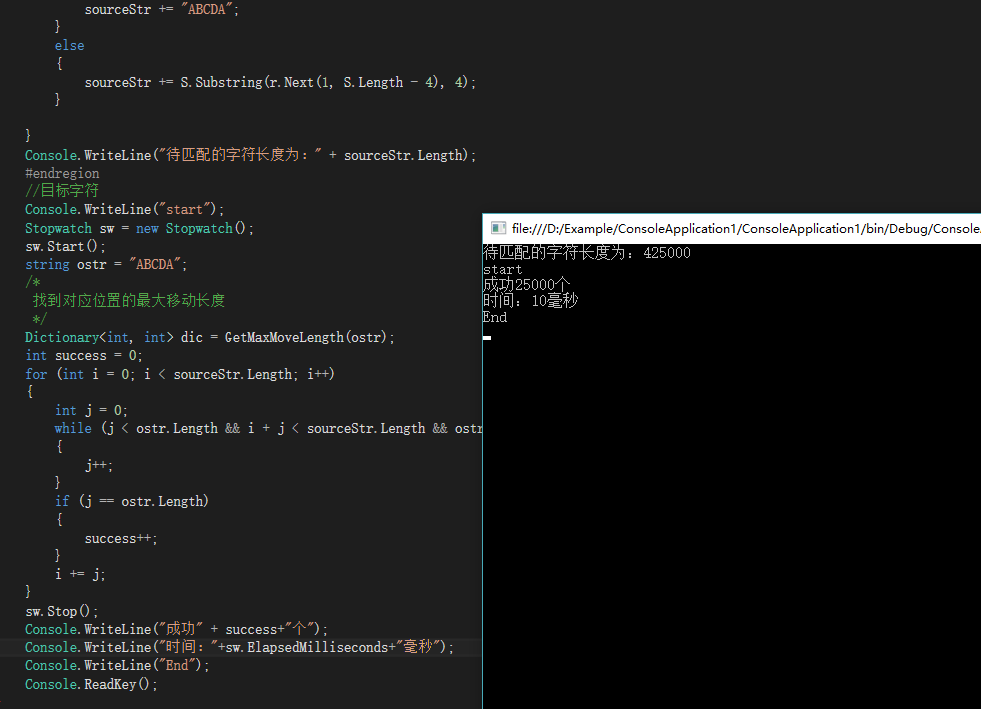The height and width of the screenshot is (709, 981).
Task: Click the 'sourceStr += "ABCDA";' line
Action: 161,9
